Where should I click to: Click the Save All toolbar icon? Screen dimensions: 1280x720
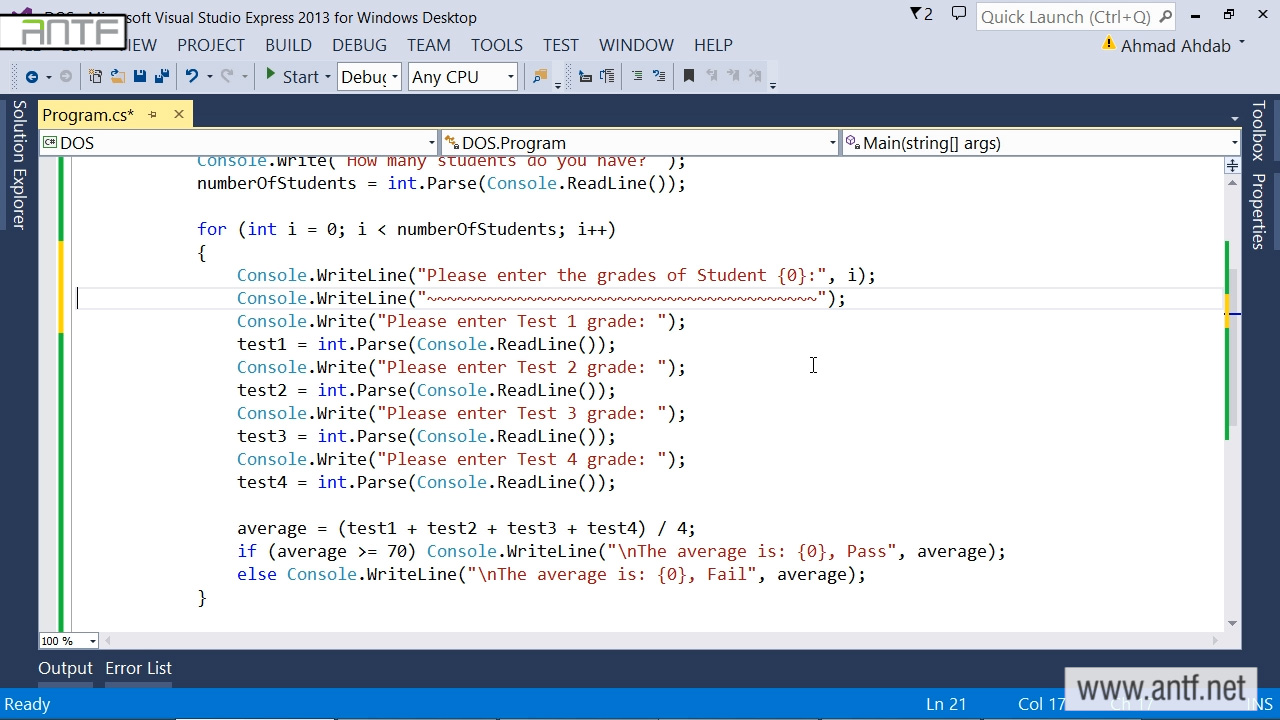pyautogui.click(x=161, y=77)
